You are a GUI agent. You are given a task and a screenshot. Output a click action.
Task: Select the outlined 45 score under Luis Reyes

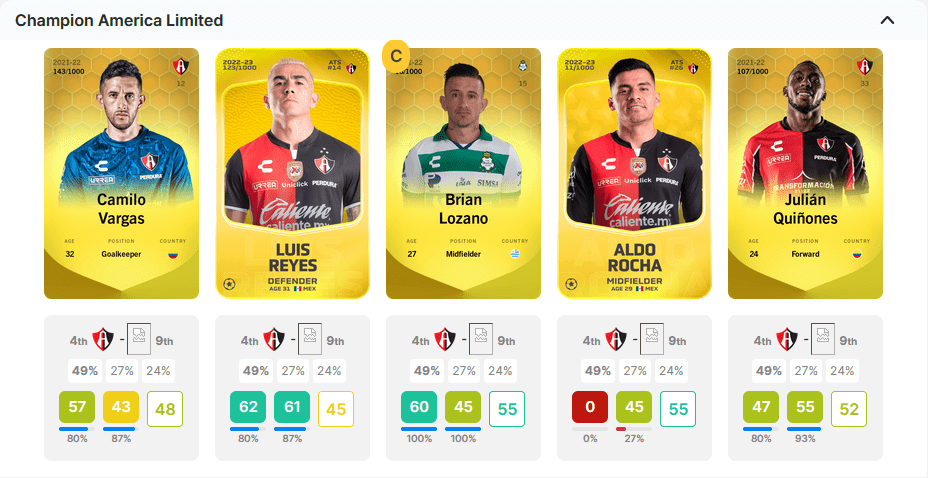(336, 409)
